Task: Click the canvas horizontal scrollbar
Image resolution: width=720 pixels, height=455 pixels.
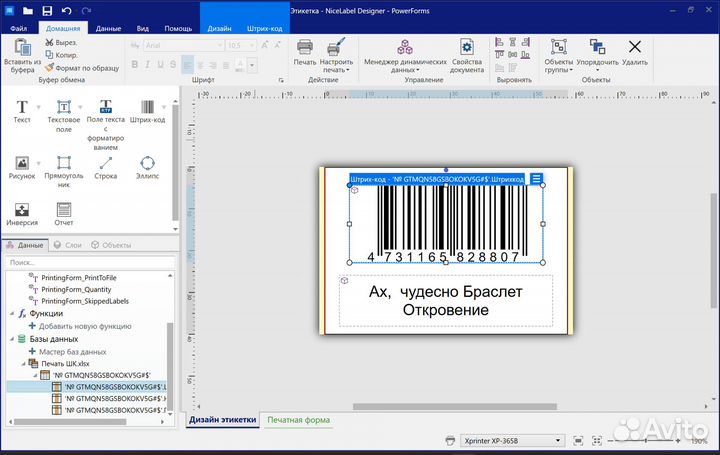Action: pos(455,407)
